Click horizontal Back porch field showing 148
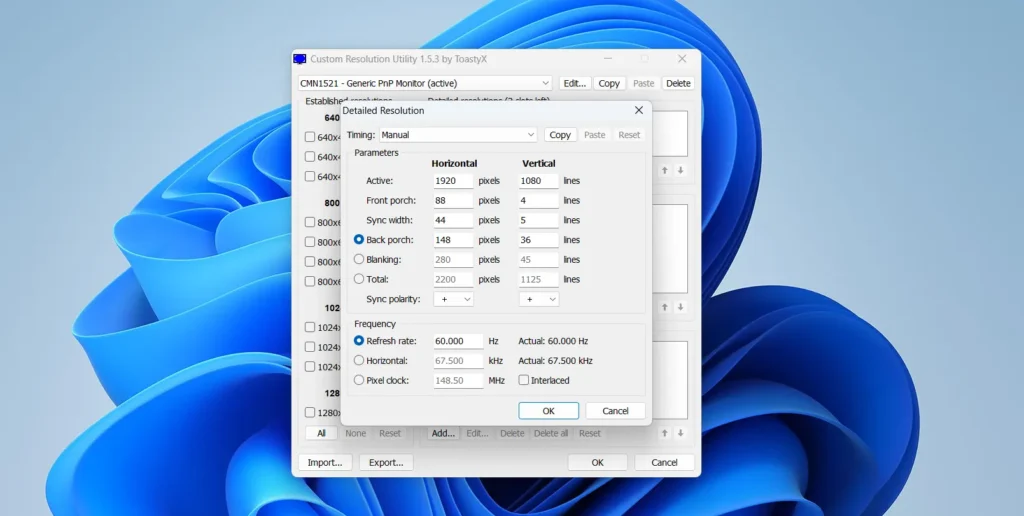This screenshot has width=1024, height=516. point(453,240)
